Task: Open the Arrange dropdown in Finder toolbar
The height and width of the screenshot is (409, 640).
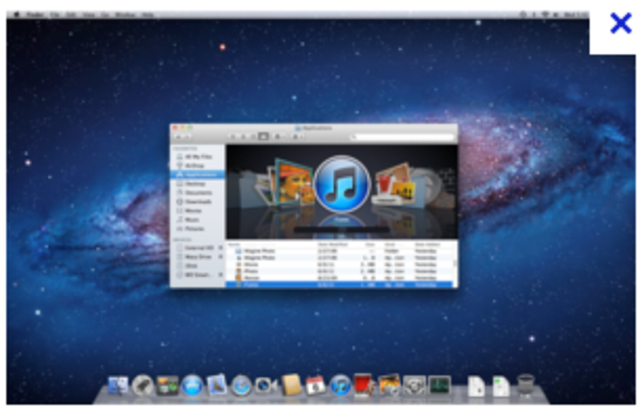Action: (x=297, y=136)
